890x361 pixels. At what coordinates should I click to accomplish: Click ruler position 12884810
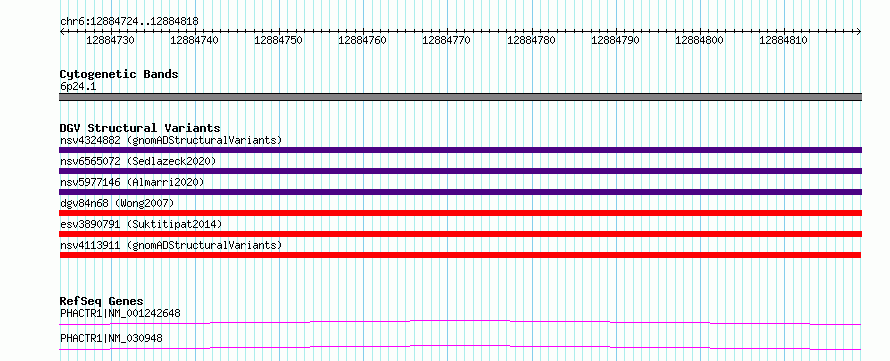783,40
